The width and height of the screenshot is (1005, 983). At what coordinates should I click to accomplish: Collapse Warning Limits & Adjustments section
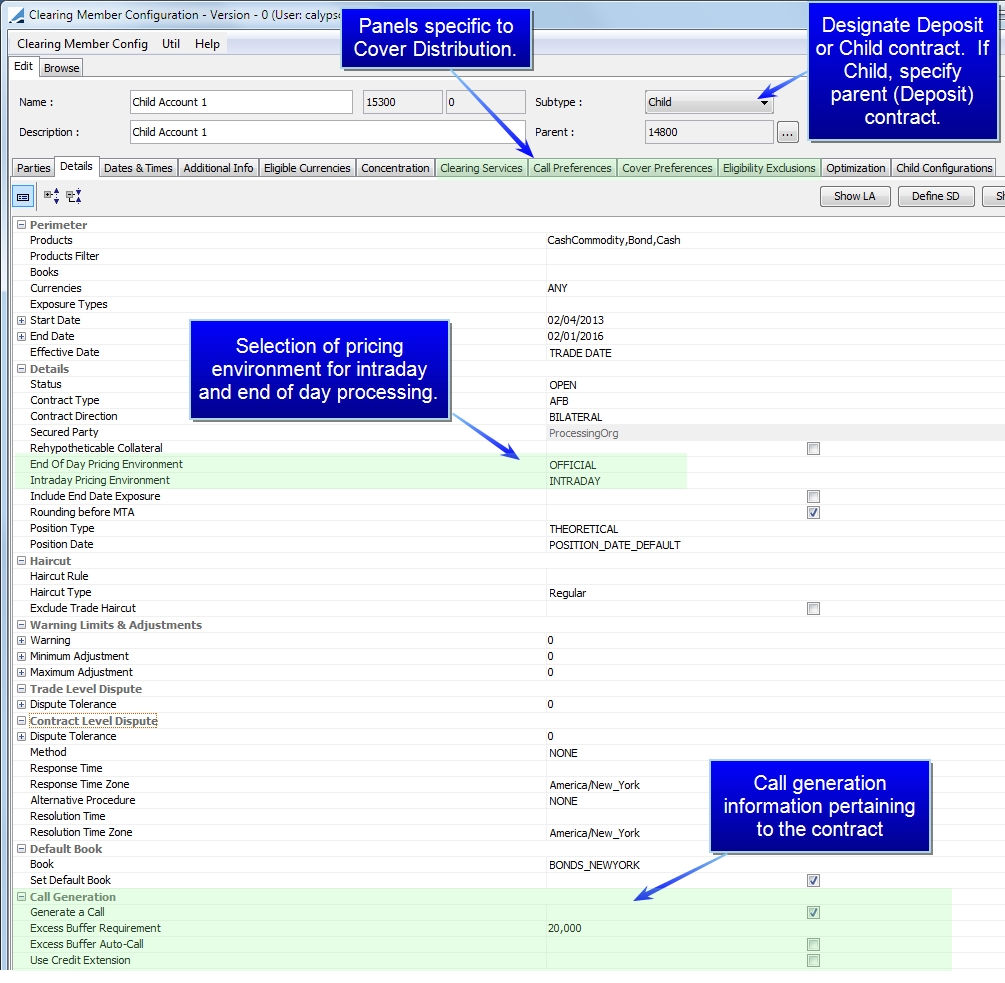(x=21, y=625)
